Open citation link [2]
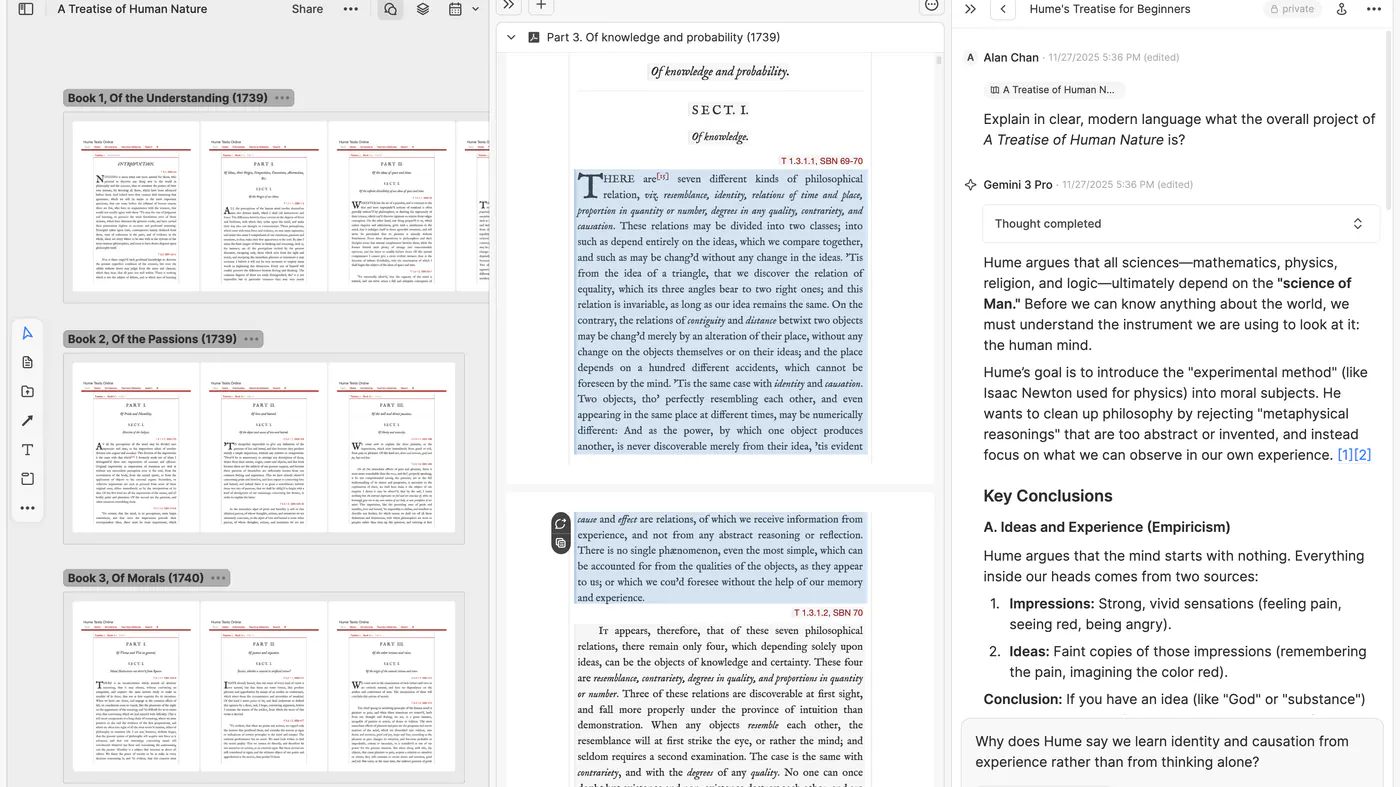The height and width of the screenshot is (787, 1400). point(1362,455)
